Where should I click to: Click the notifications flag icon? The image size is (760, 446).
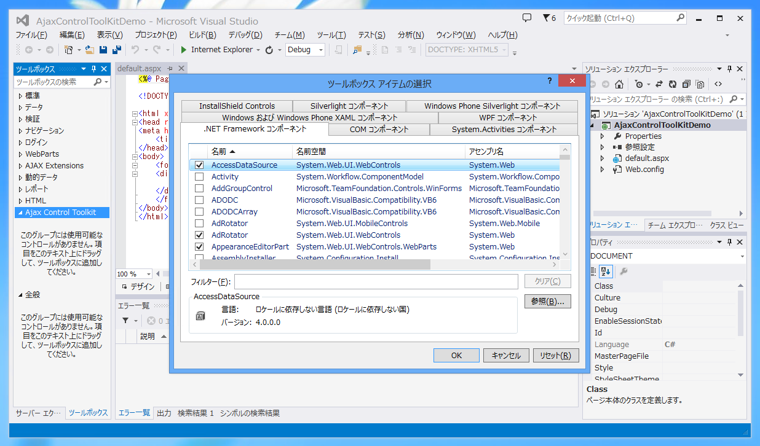pyautogui.click(x=546, y=18)
